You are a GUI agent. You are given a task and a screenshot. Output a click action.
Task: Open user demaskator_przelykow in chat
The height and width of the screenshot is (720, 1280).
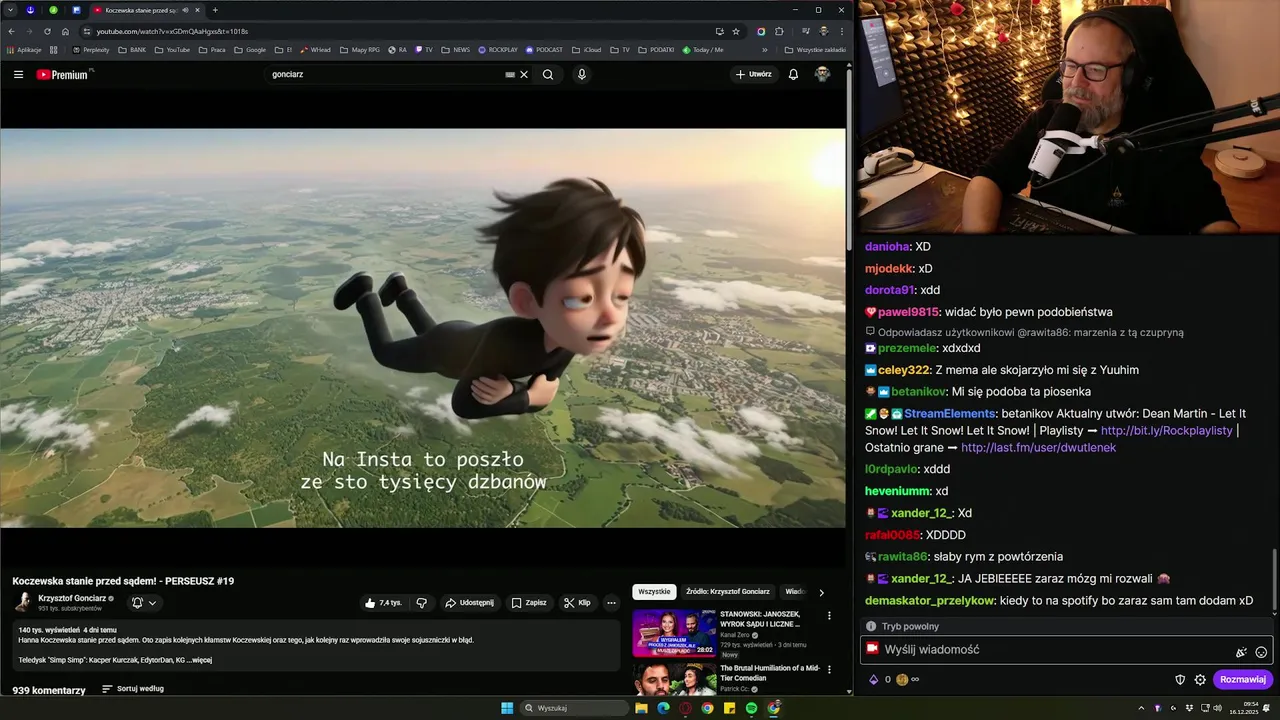(930, 601)
